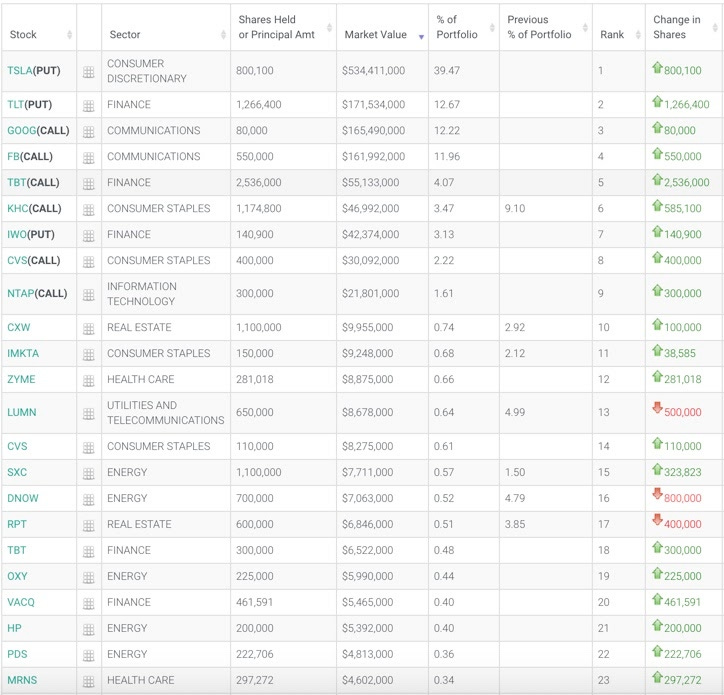724x695 pixels.
Task: Open the DNOW ticker link
Action: coord(23,498)
